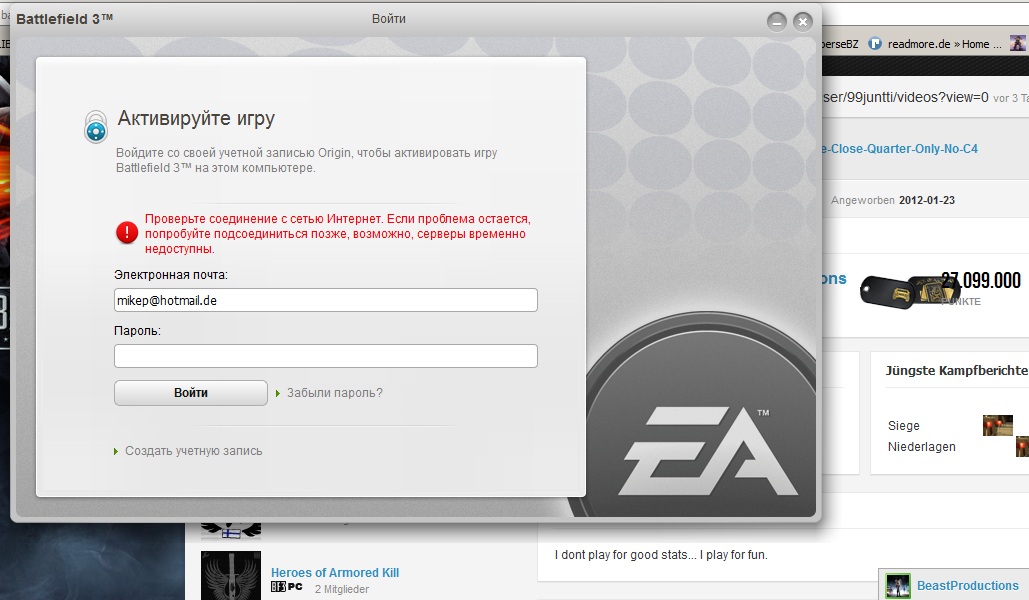Click the 27.099.000 points value

[x=981, y=280]
